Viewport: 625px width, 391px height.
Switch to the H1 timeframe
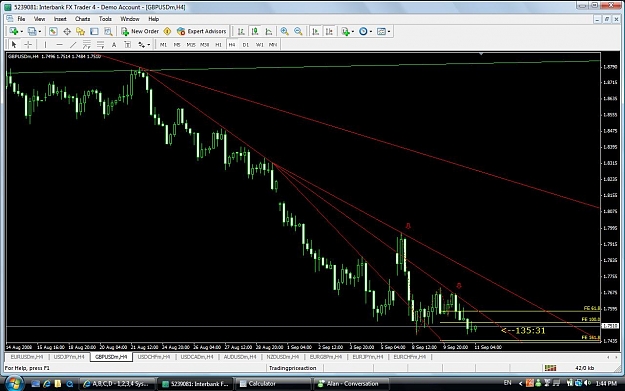218,45
